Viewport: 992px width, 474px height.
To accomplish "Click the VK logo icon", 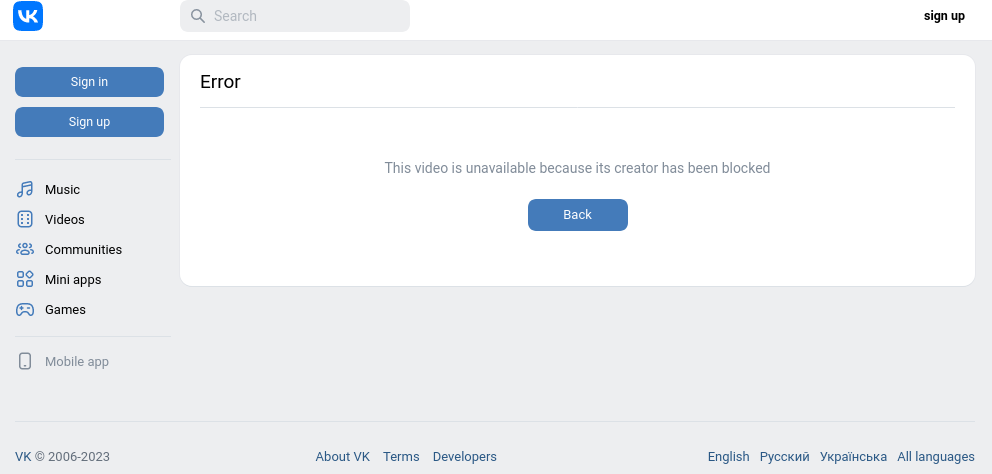I will point(28,16).
